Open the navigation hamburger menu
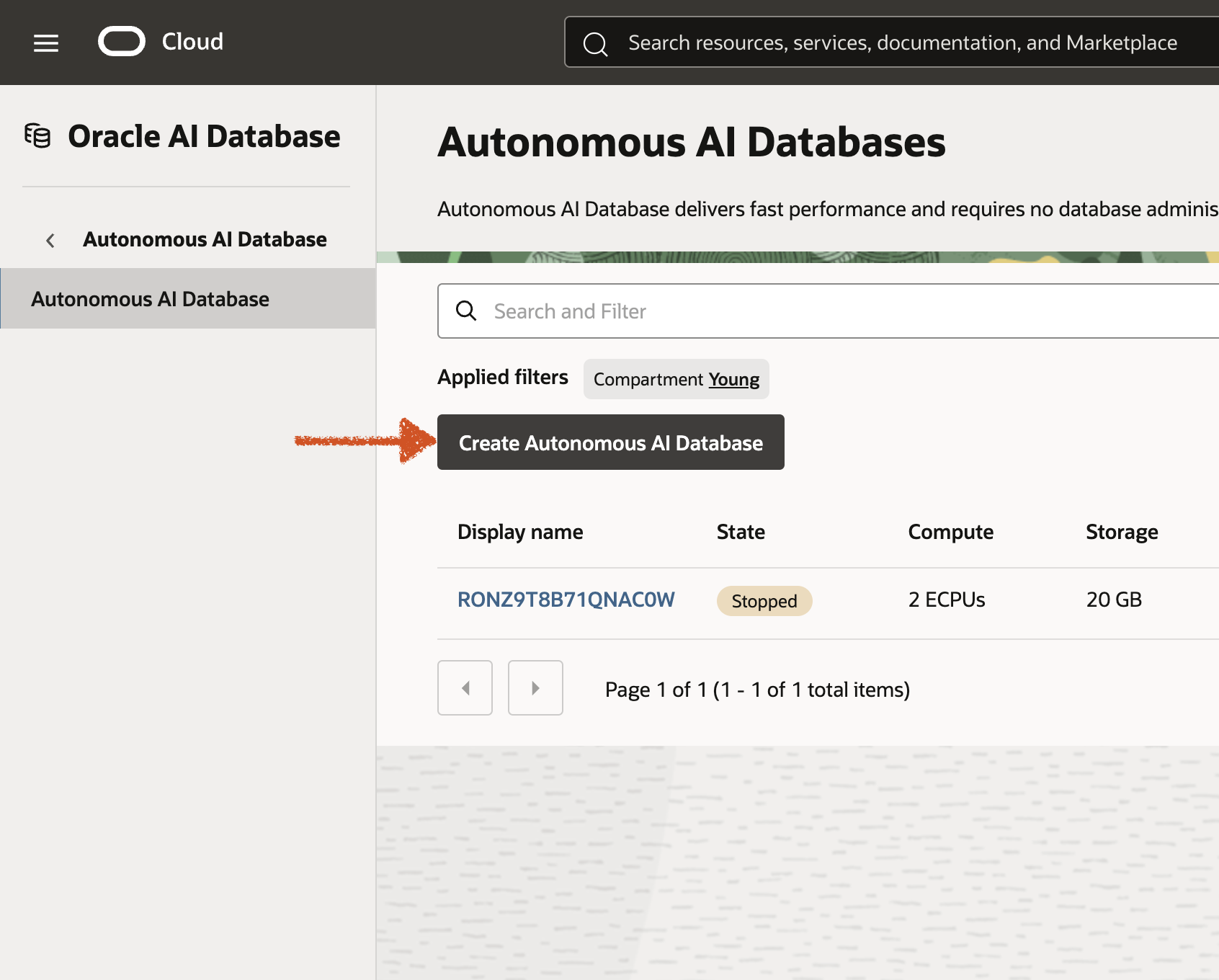This screenshot has width=1219, height=980. (45, 43)
